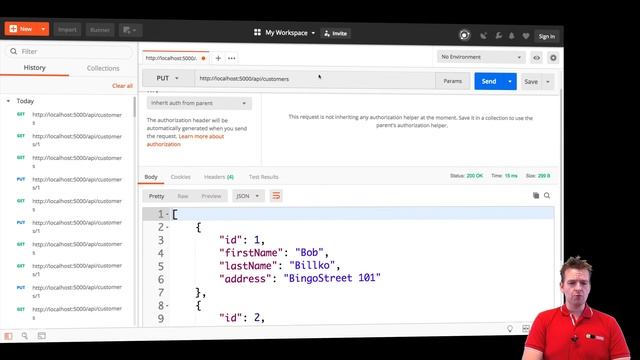Click the manage environments gear icon

(x=553, y=58)
